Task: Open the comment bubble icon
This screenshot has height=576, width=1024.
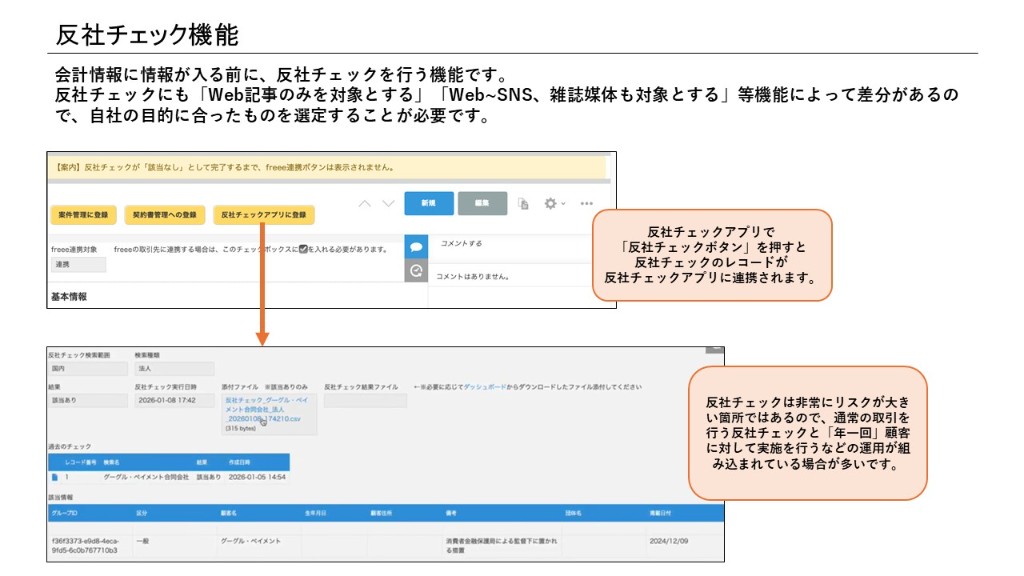Action: 416,246
